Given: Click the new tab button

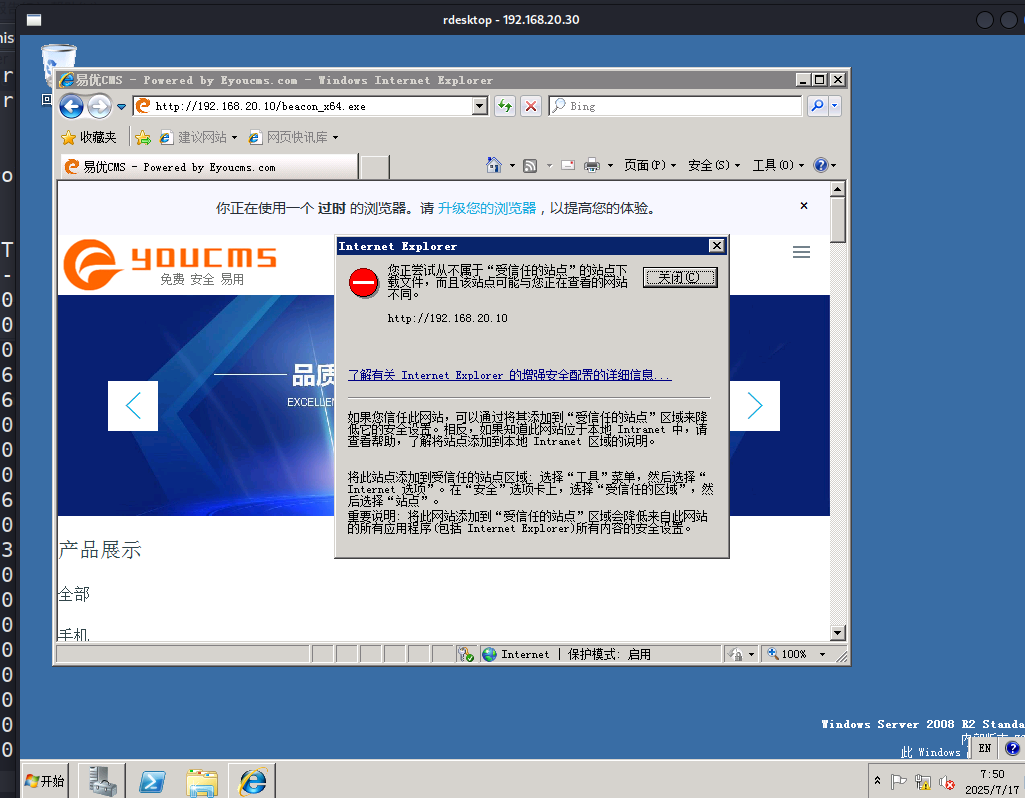Looking at the screenshot, I should (x=375, y=167).
